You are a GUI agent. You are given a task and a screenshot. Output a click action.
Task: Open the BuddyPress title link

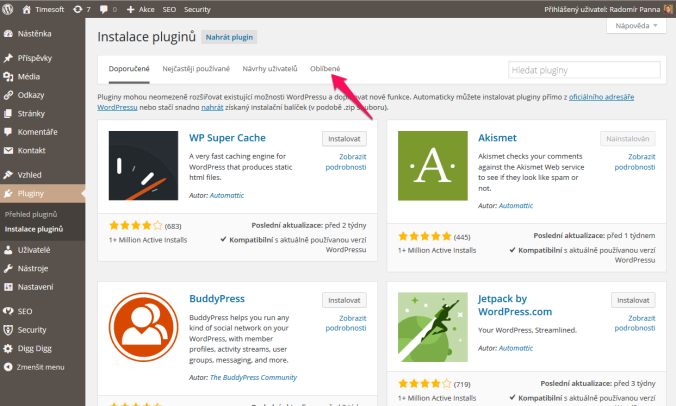click(x=217, y=299)
